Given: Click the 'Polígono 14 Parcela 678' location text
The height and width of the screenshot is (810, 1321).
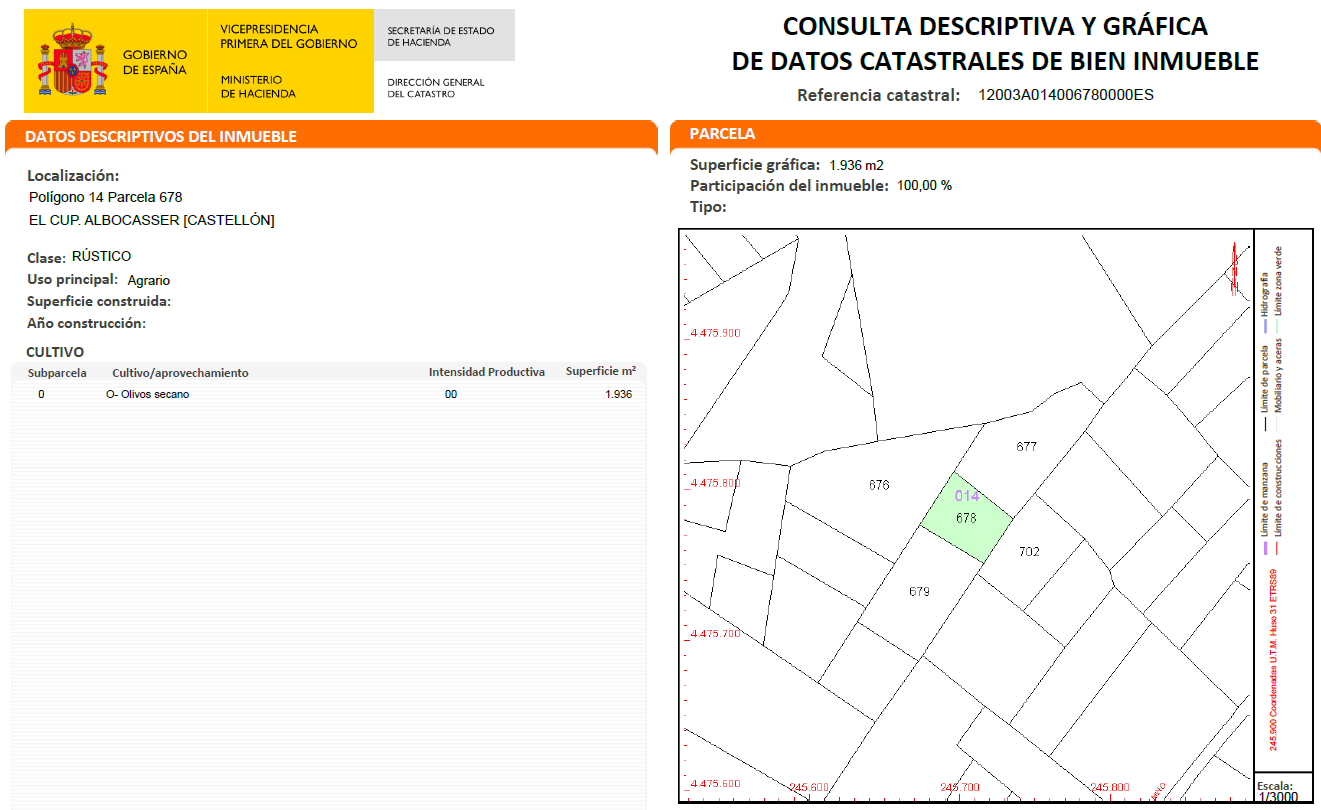Looking at the screenshot, I should pos(106,197).
